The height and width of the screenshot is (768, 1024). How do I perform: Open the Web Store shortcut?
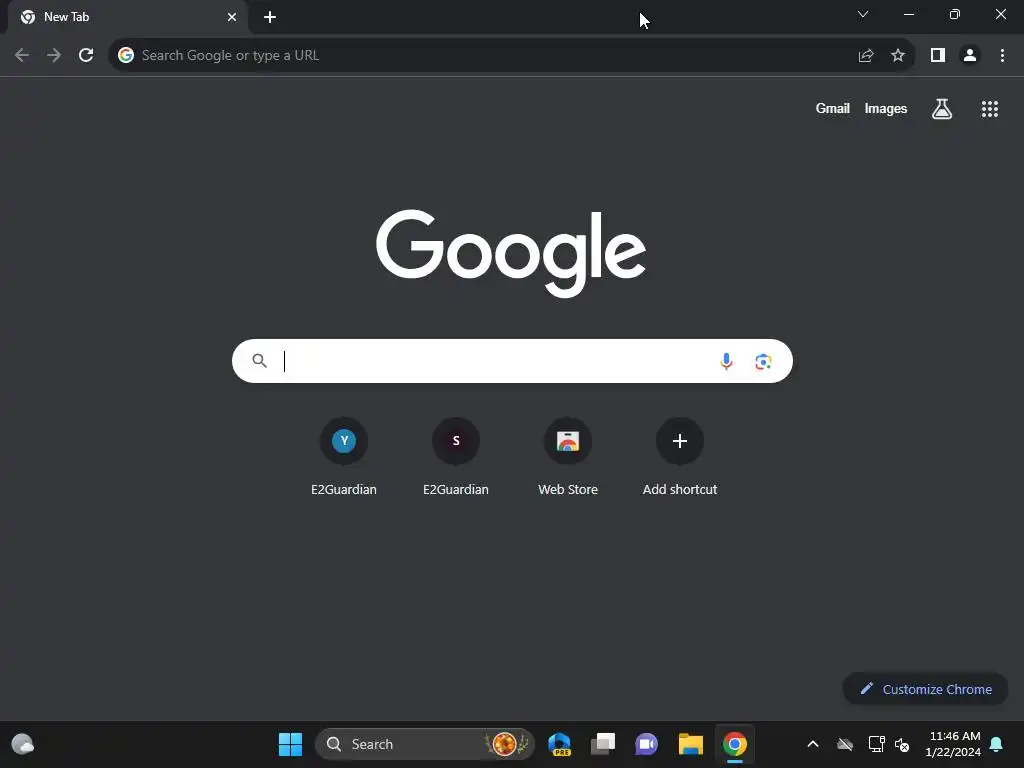pyautogui.click(x=568, y=457)
